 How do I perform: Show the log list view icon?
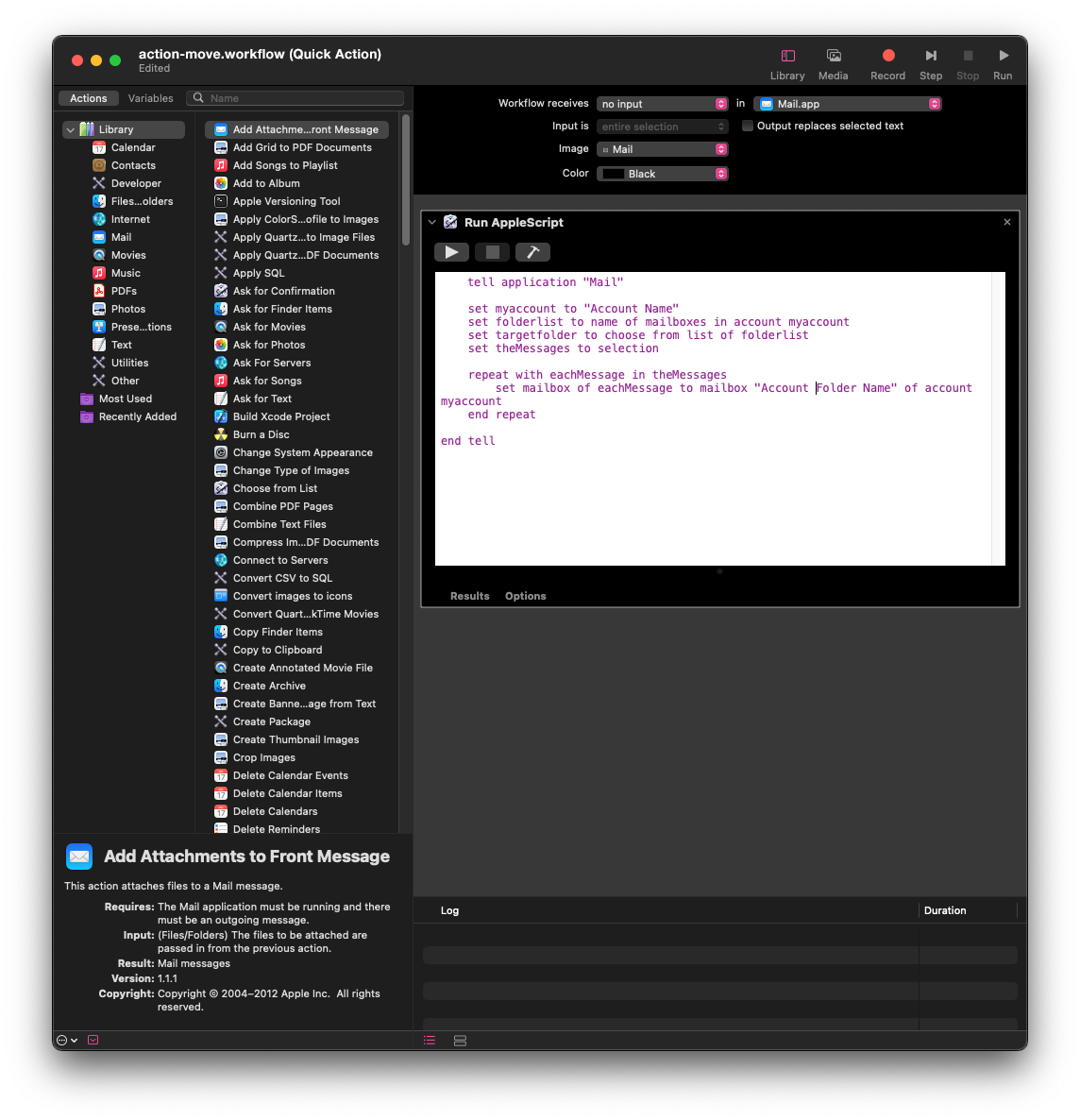point(430,1040)
